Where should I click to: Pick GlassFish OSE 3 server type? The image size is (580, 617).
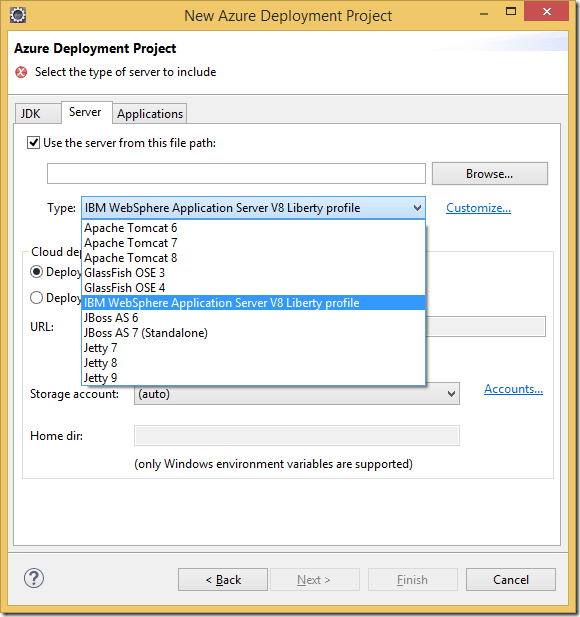click(253, 273)
